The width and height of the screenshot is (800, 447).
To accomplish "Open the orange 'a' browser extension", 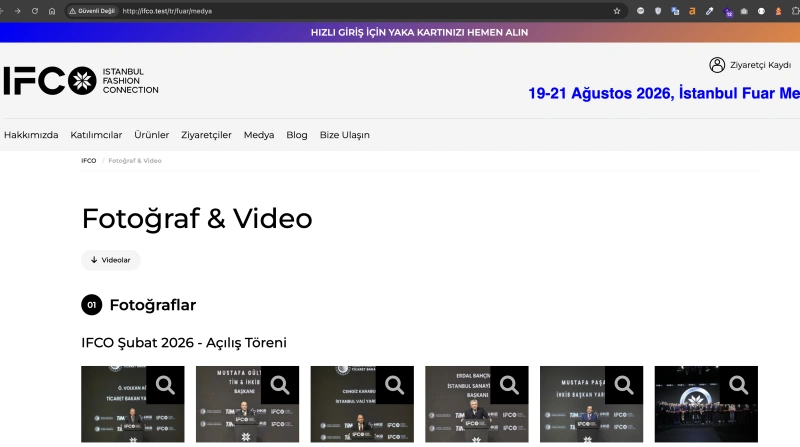I will pyautogui.click(x=692, y=11).
